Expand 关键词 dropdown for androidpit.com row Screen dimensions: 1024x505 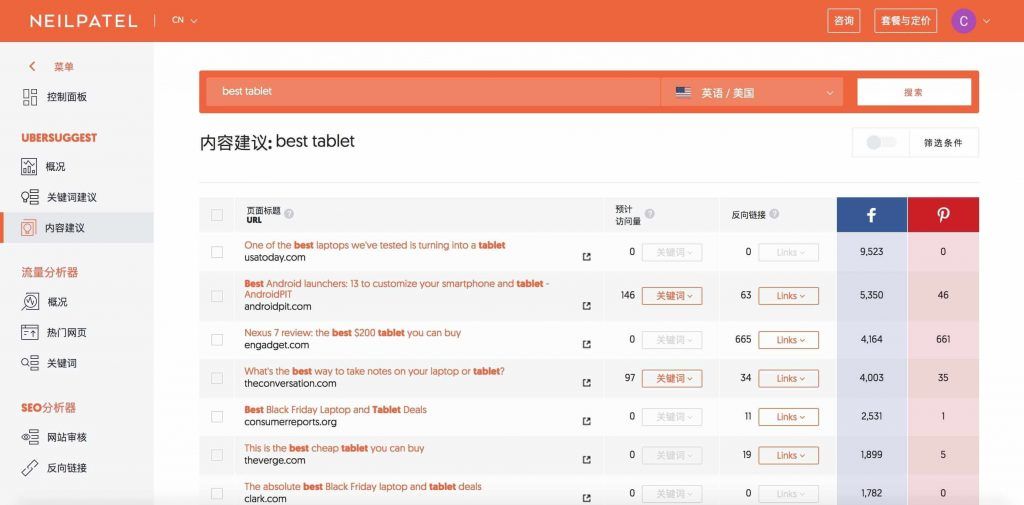pos(672,296)
